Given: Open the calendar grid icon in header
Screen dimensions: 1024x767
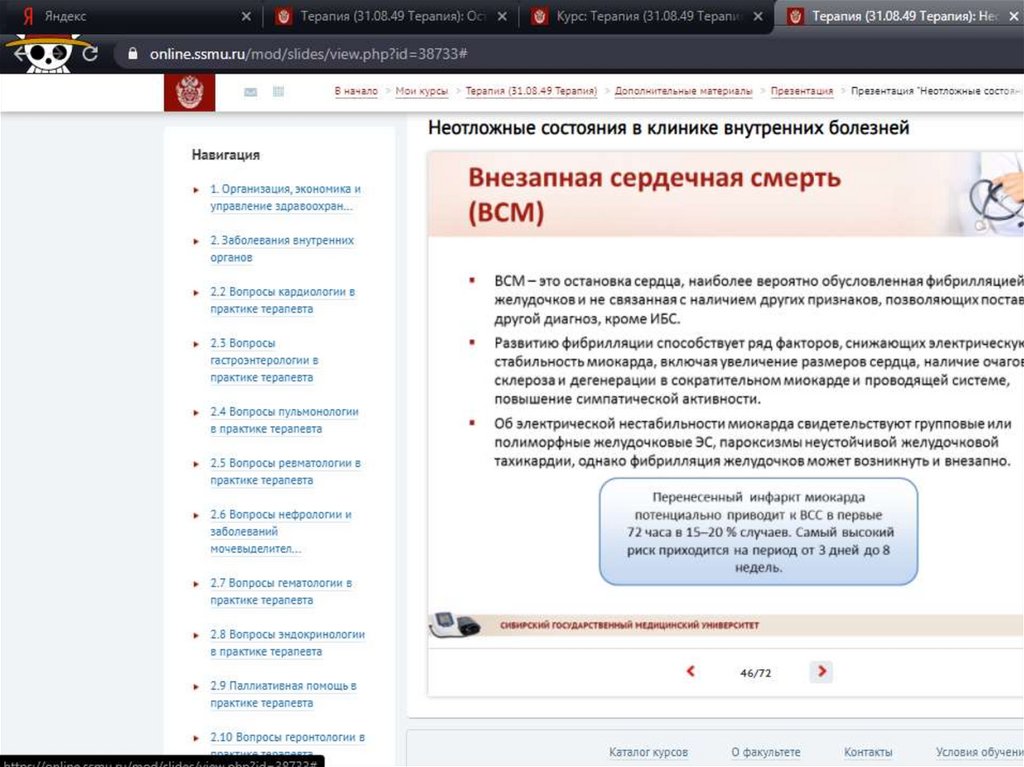Looking at the screenshot, I should point(278,91).
